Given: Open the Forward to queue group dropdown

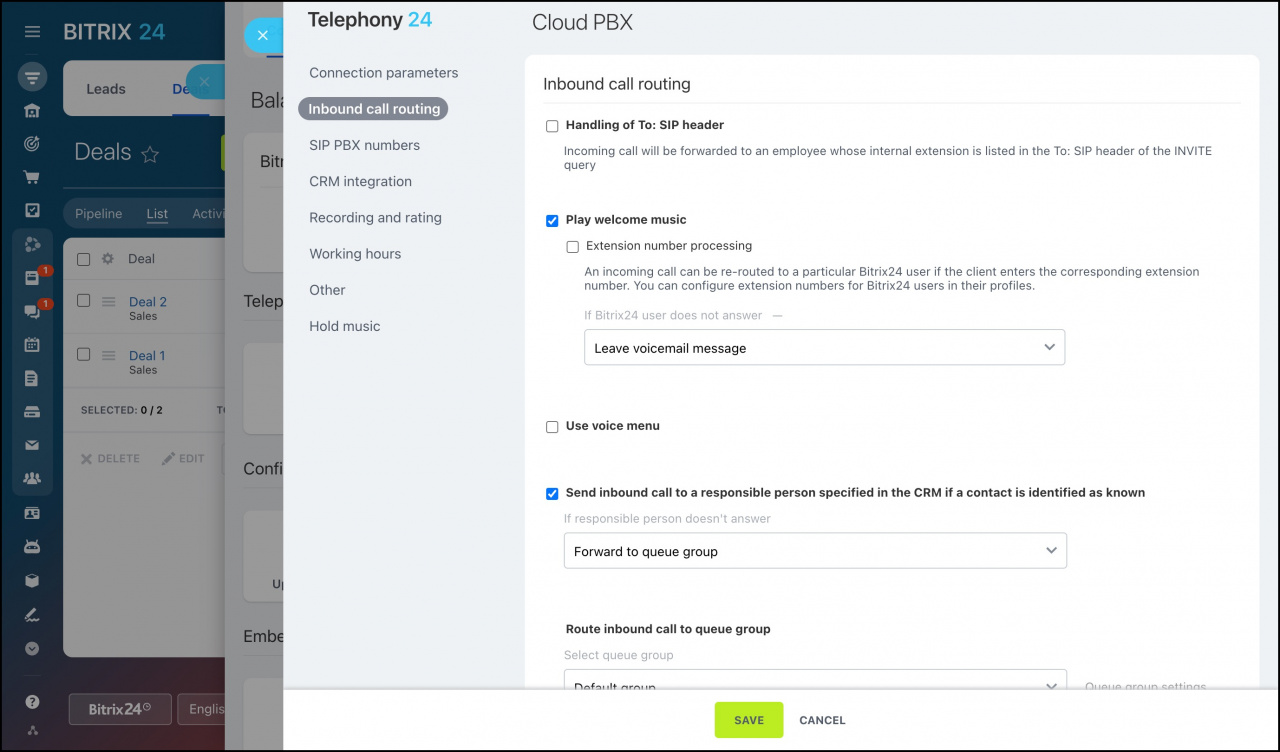Looking at the screenshot, I should (815, 551).
